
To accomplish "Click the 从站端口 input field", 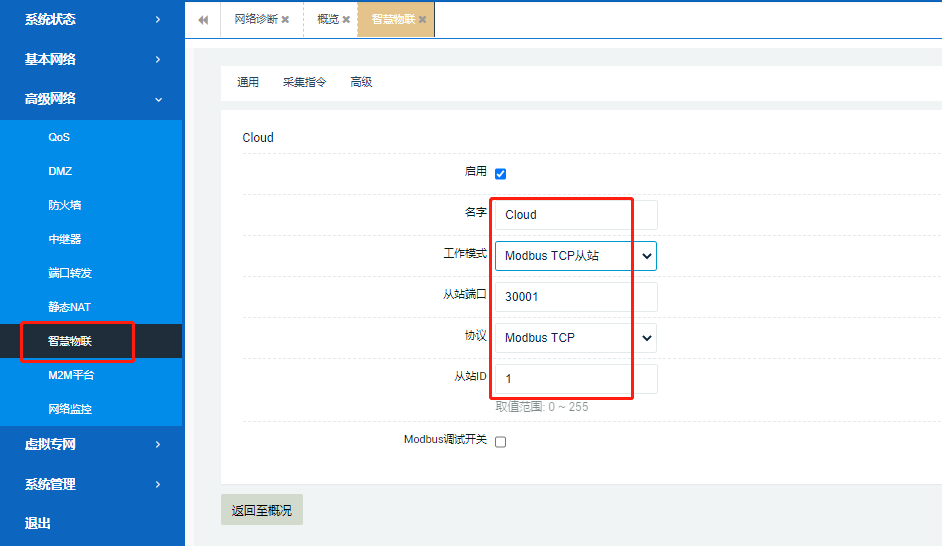I will click(576, 297).
